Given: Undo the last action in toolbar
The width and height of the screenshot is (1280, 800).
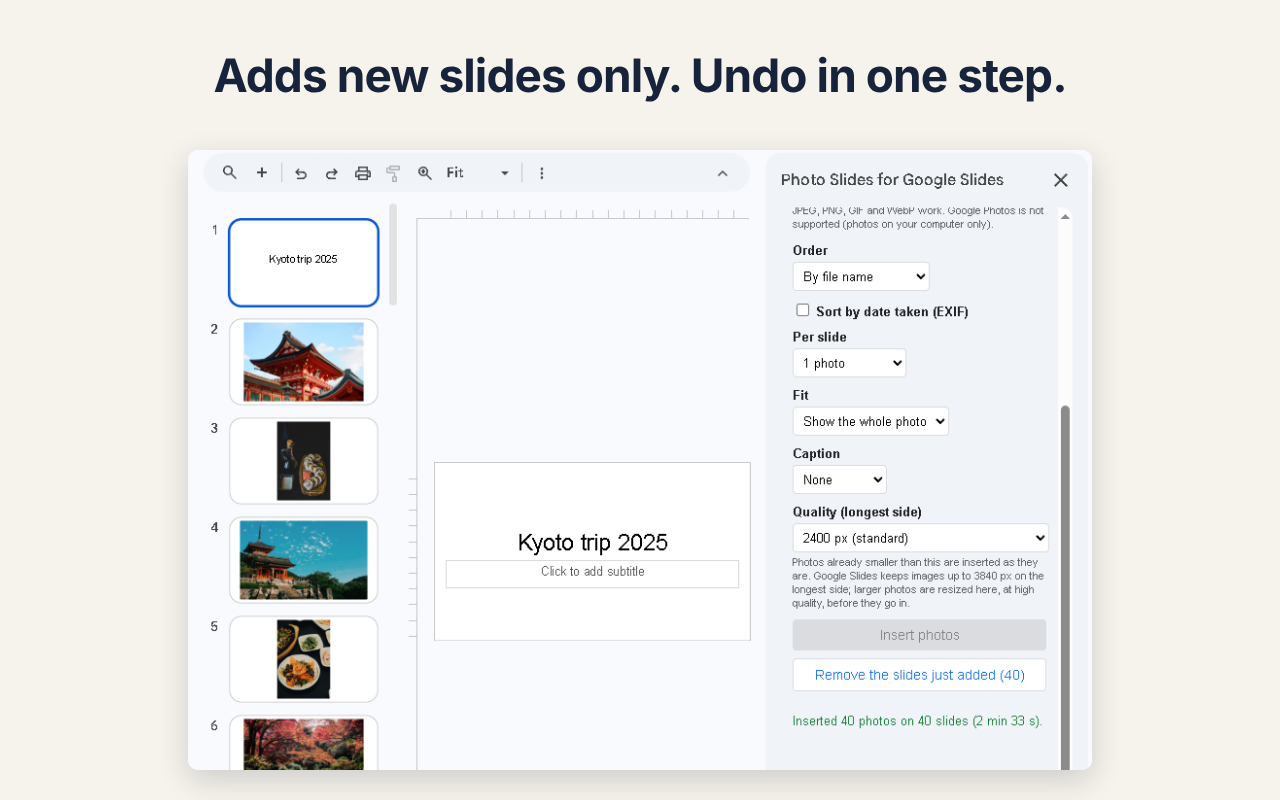Looking at the screenshot, I should point(301,173).
